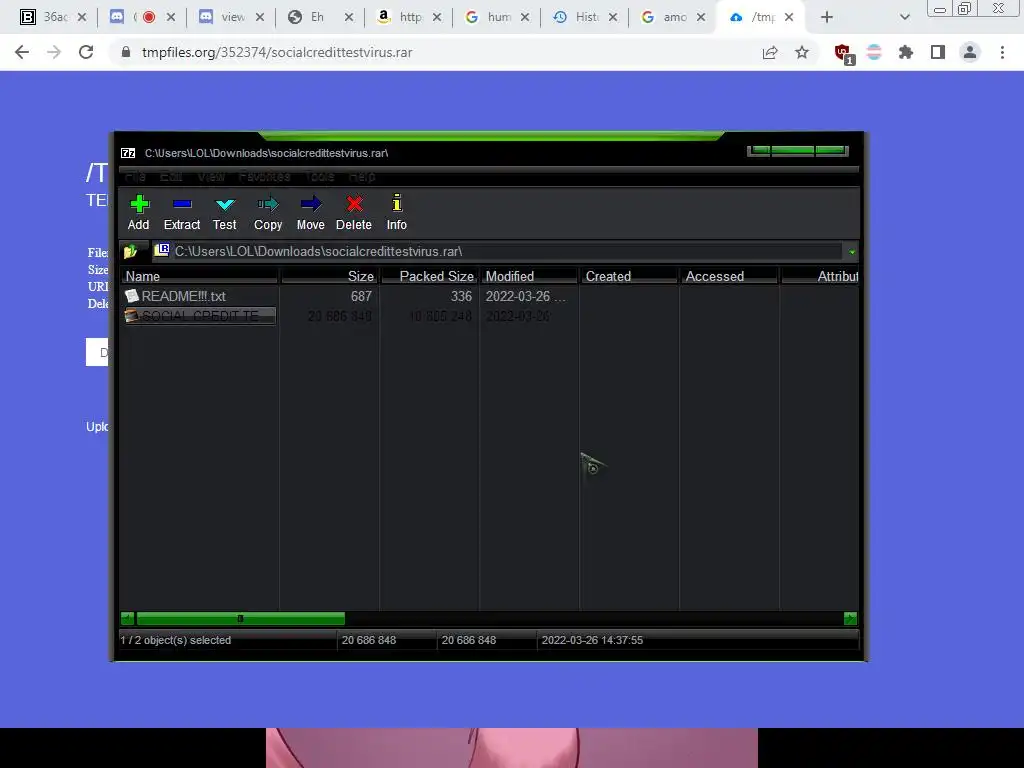Sort by Packed Size column header

click(x=430, y=276)
